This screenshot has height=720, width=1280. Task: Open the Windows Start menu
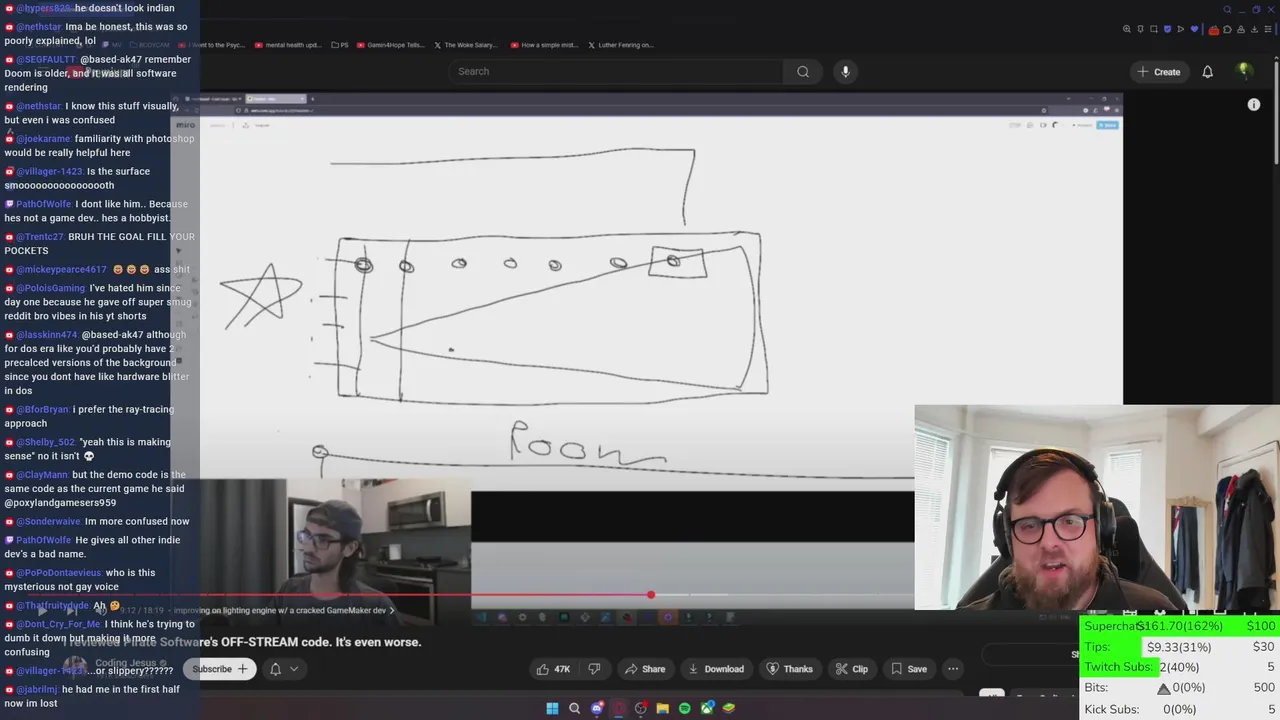click(x=552, y=708)
